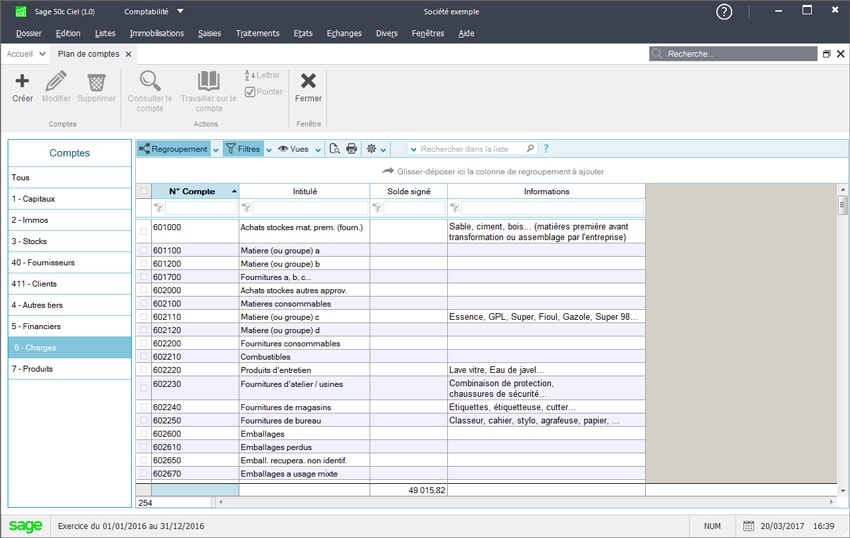Open the calendar icon in status bar

point(748,526)
